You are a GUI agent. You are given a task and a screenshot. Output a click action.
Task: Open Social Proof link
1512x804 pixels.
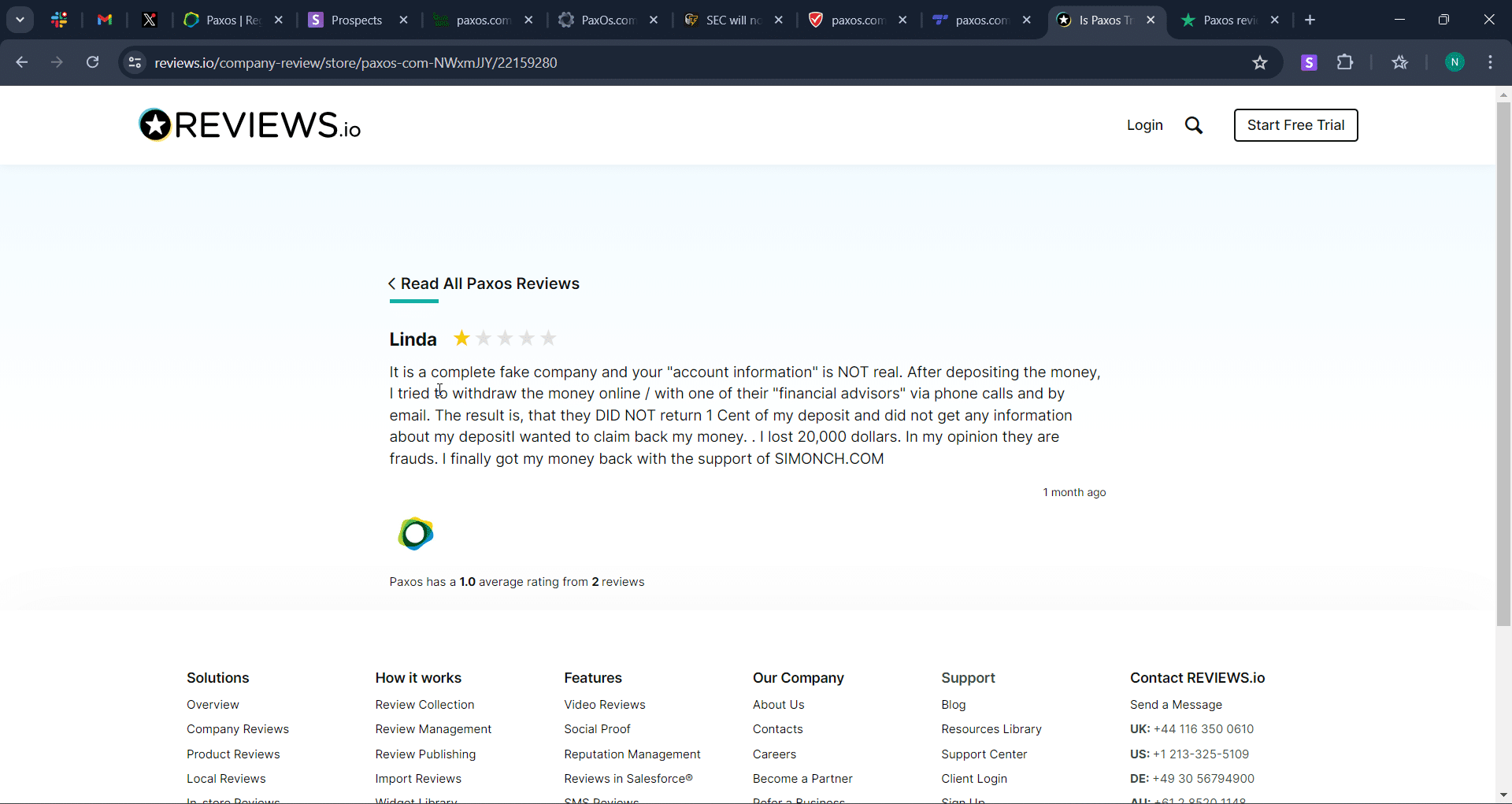tap(597, 729)
